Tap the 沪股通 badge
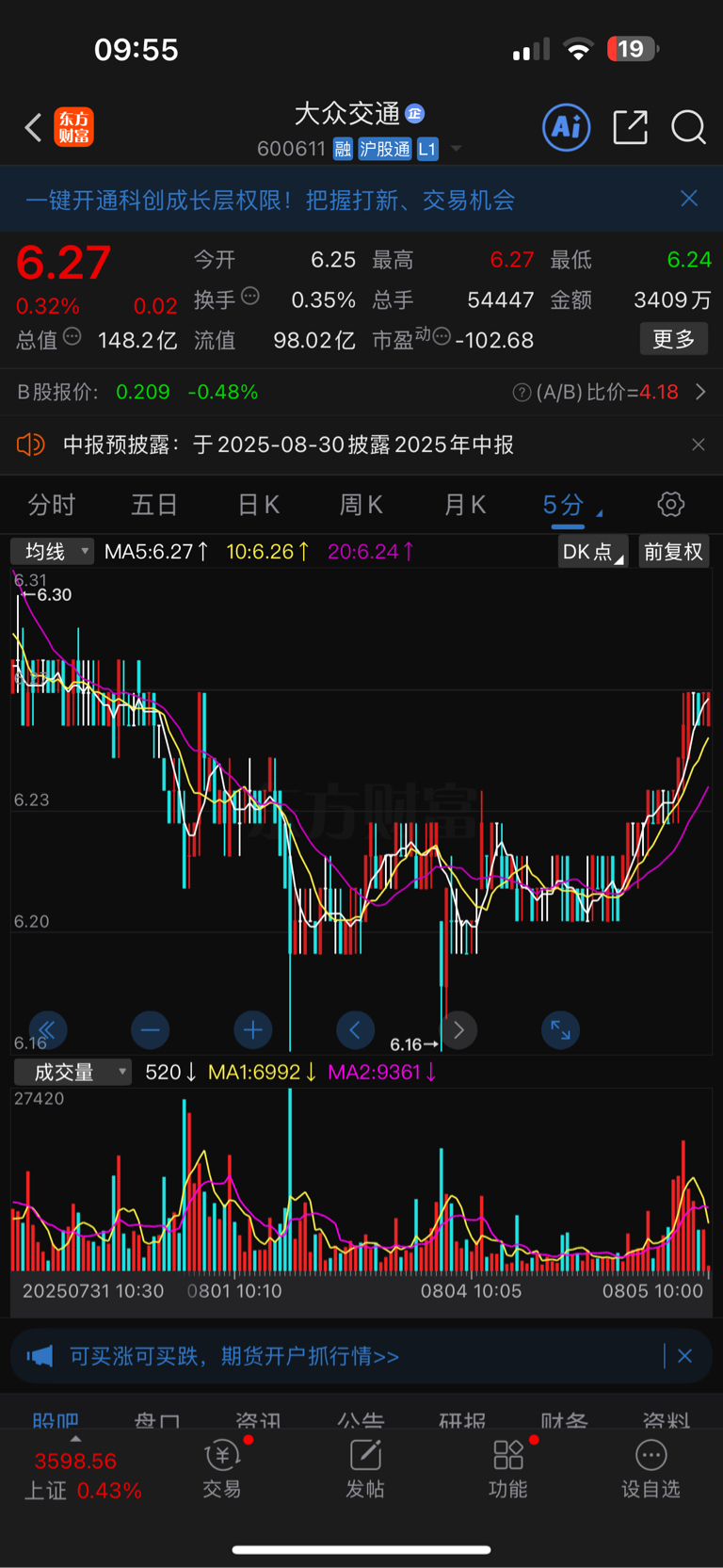The height and width of the screenshot is (1568, 723). pos(384,149)
